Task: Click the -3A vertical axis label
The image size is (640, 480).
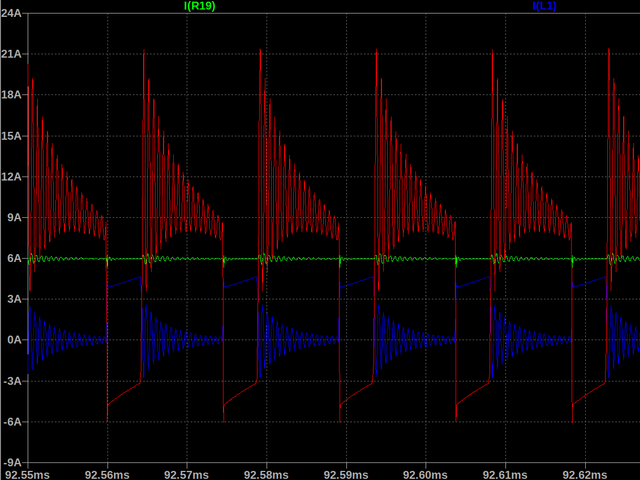Action: point(14,382)
